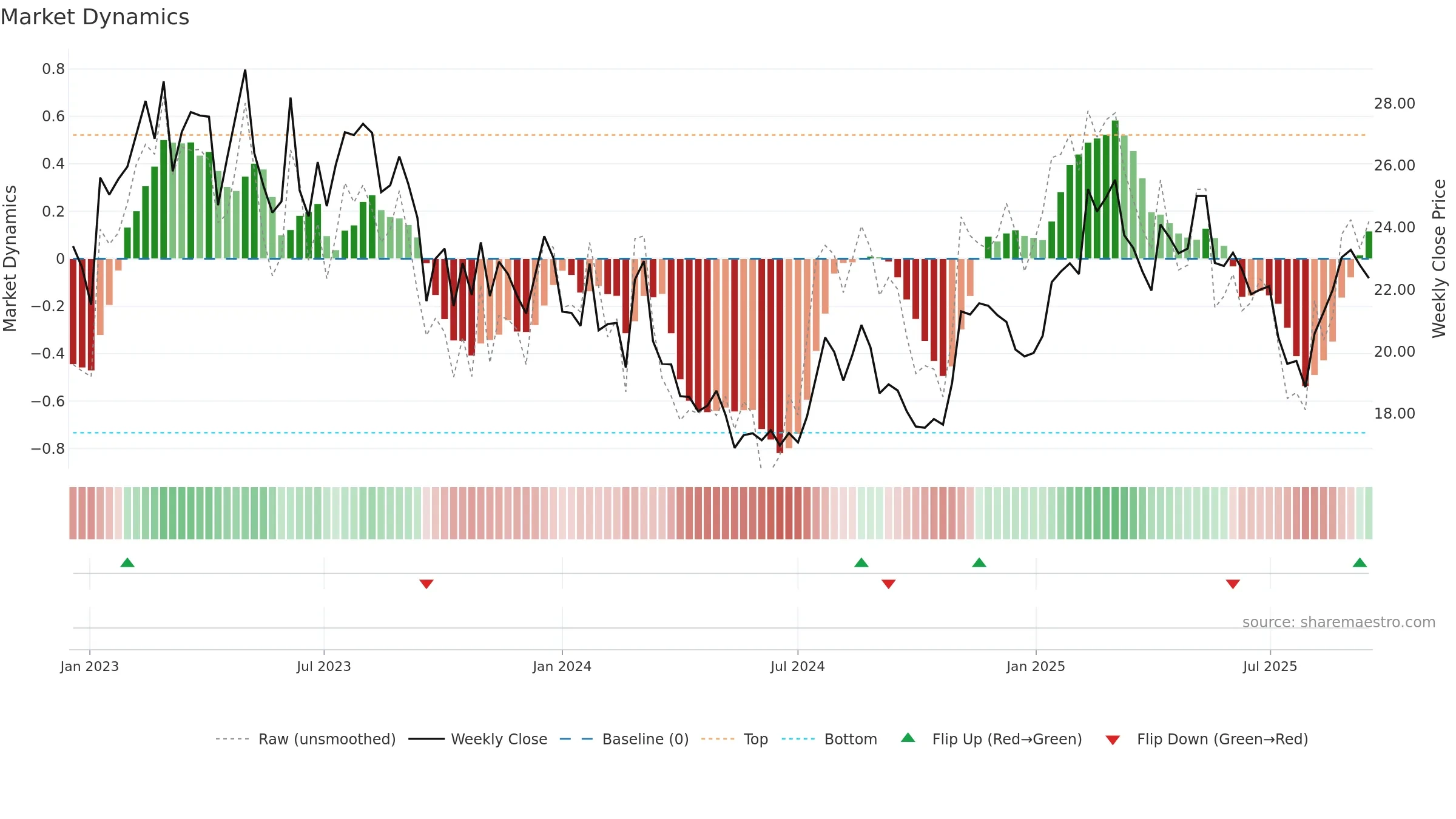Click the Jul 2025 axis label

tap(1270, 666)
